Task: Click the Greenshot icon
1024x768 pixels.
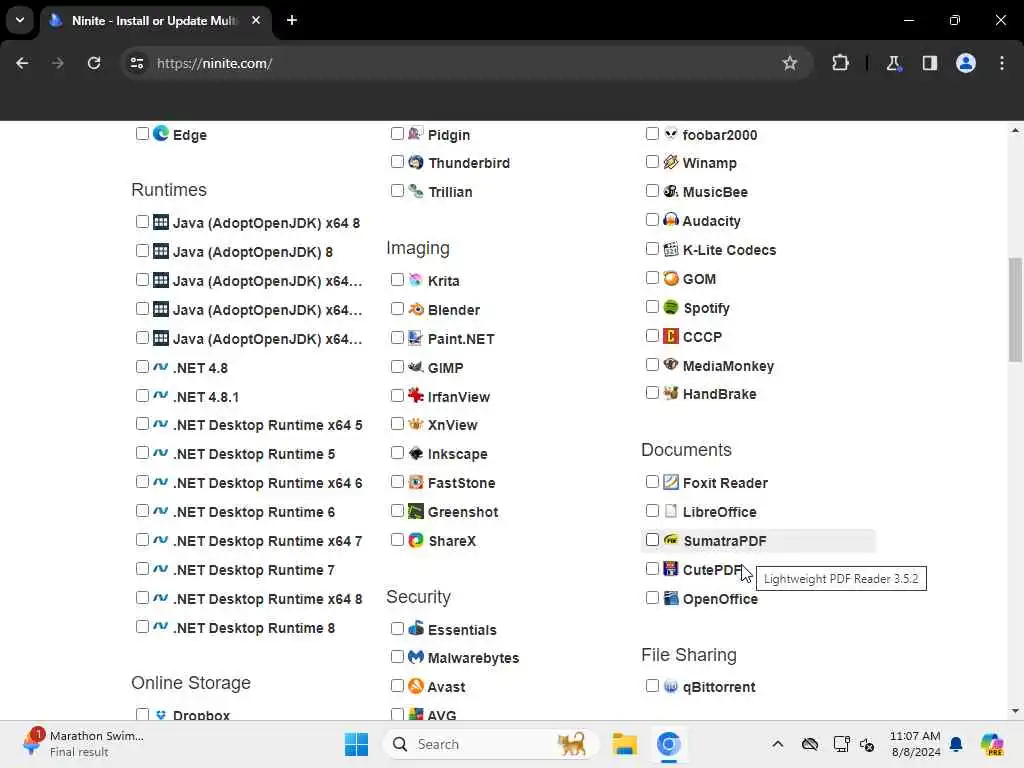Action: (416, 511)
